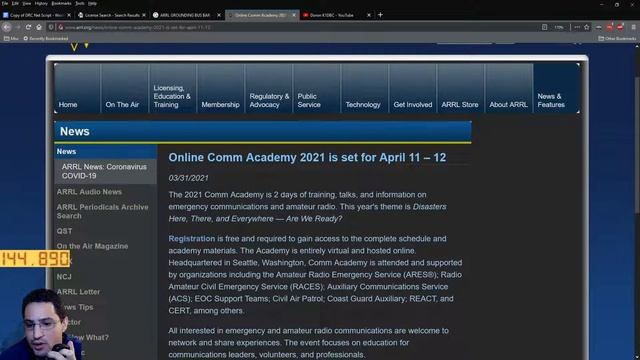
Task: Click the URL address bar
Action: click(x=300, y=27)
